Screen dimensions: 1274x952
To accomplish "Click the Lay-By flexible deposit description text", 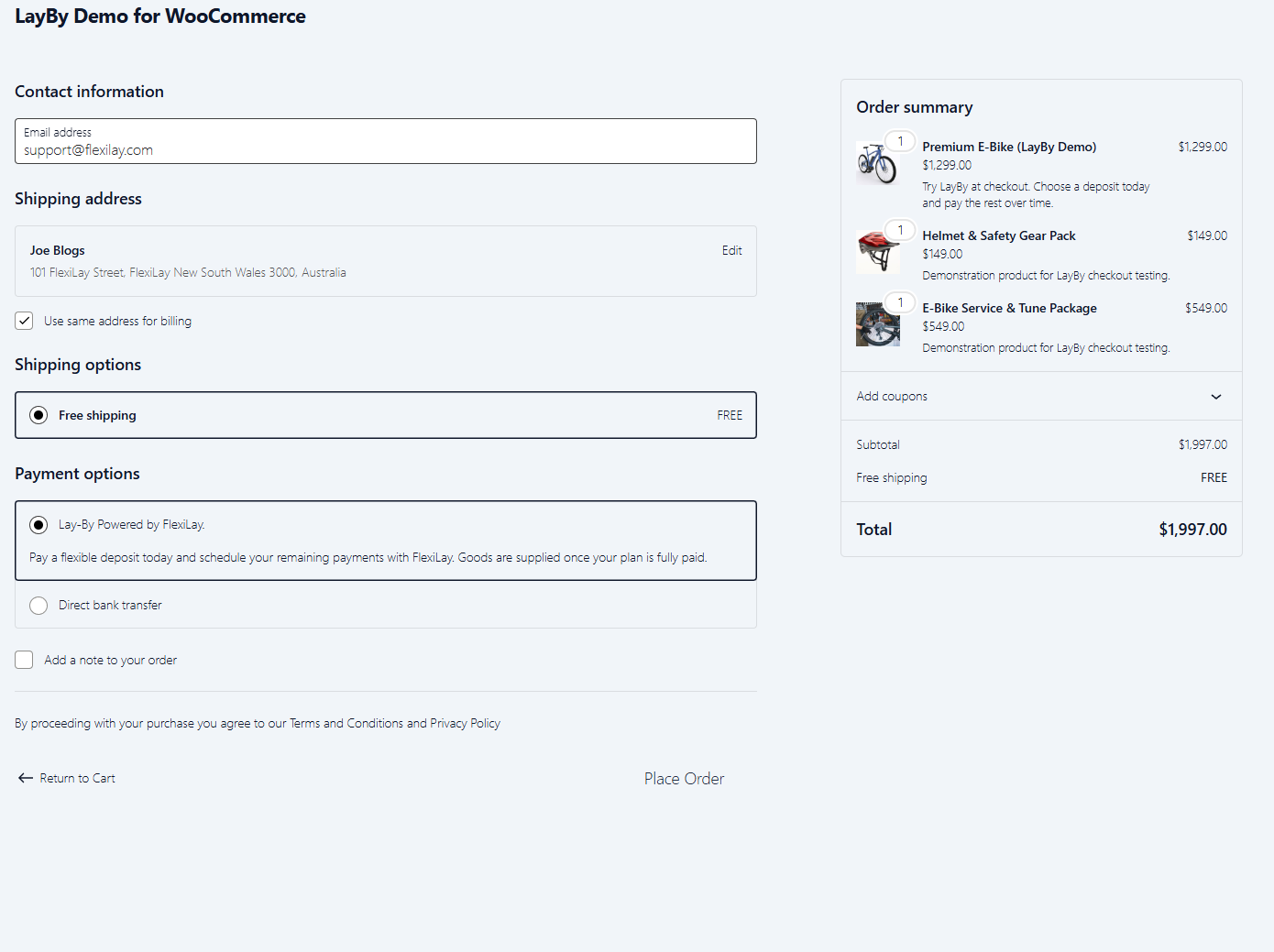I will (x=368, y=557).
